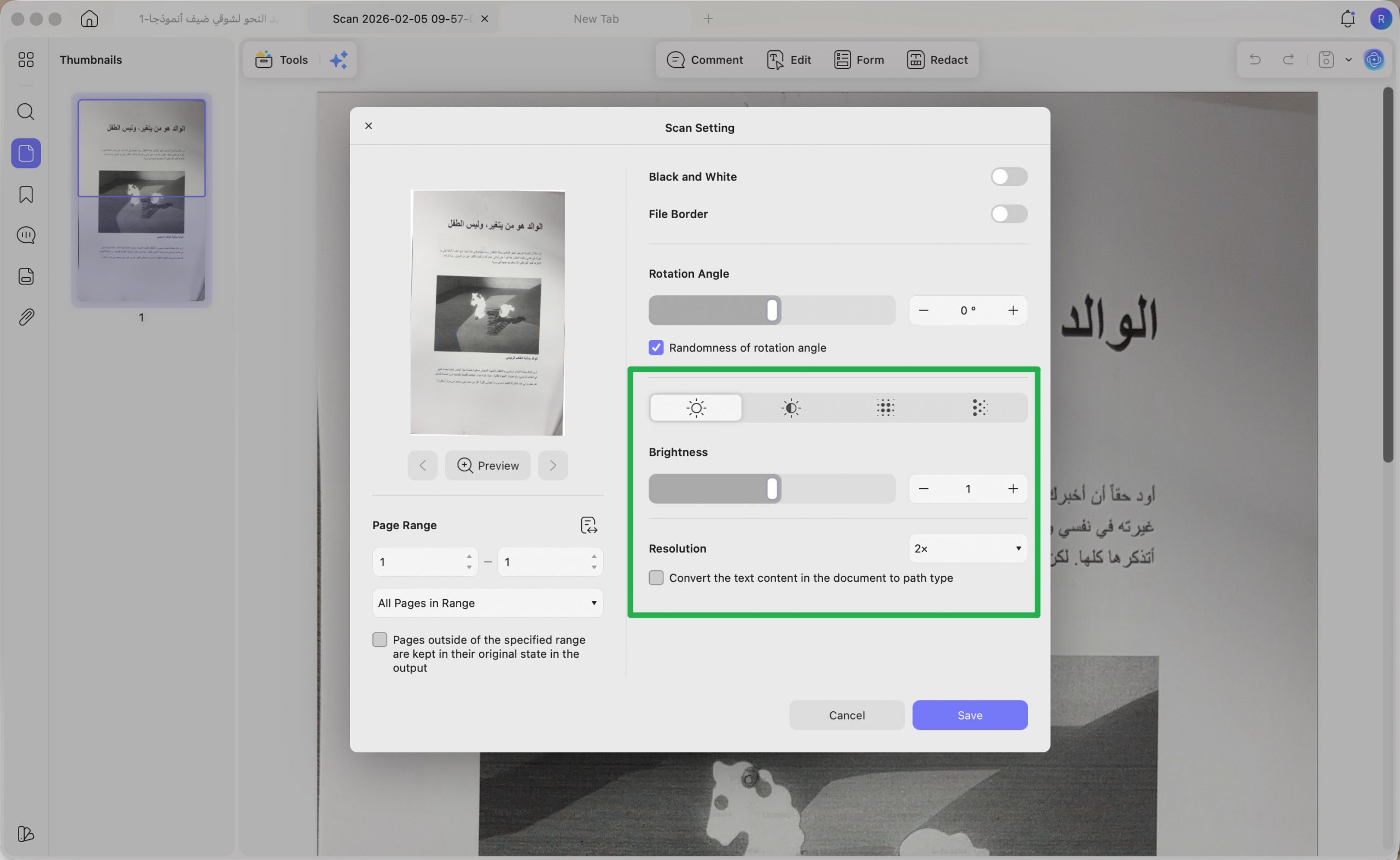The image size is (1400, 860).
Task: Decrease brightness with the minus button
Action: pyautogui.click(x=923, y=489)
